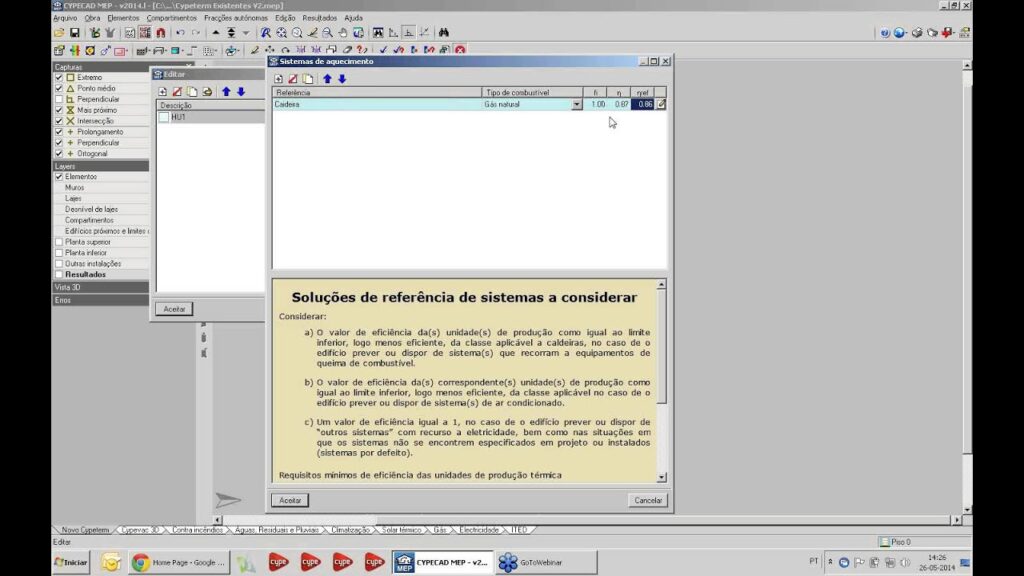This screenshot has width=1024, height=576.
Task: Click the undo arrow in toolbar
Action: (x=181, y=33)
